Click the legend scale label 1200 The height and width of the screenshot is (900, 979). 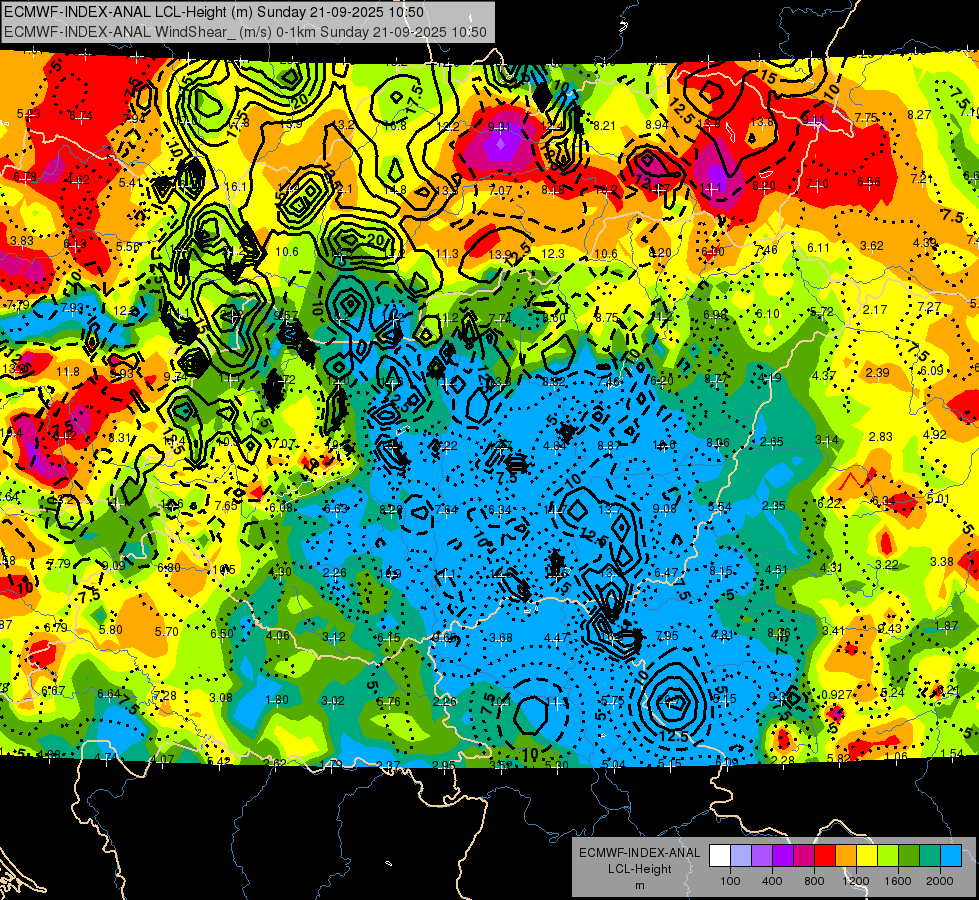pos(856,881)
